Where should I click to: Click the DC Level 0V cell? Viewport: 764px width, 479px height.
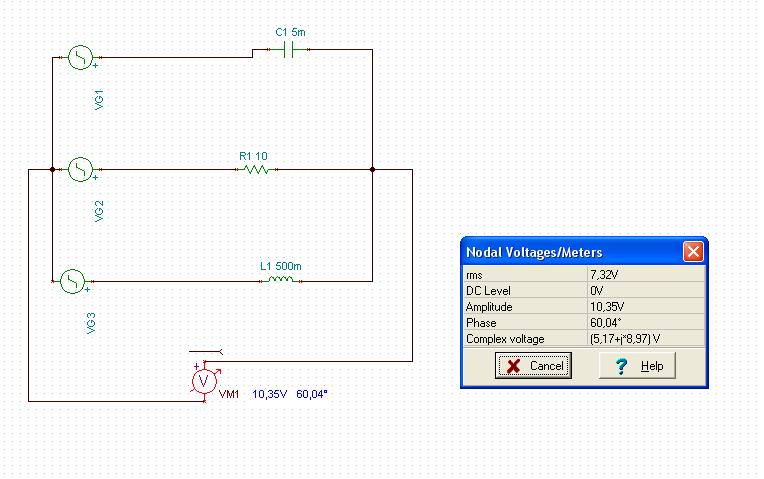pos(646,290)
